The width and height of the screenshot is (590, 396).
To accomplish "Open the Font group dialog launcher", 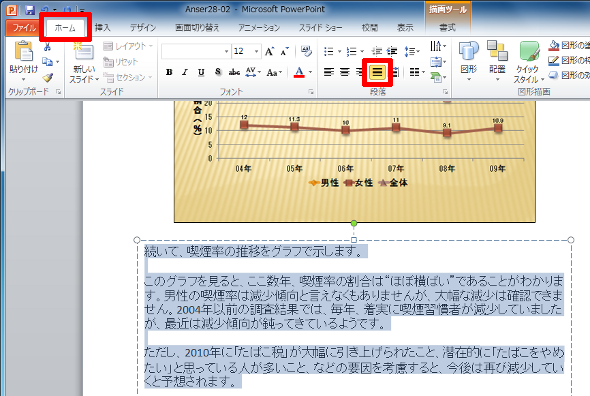I will [311, 91].
